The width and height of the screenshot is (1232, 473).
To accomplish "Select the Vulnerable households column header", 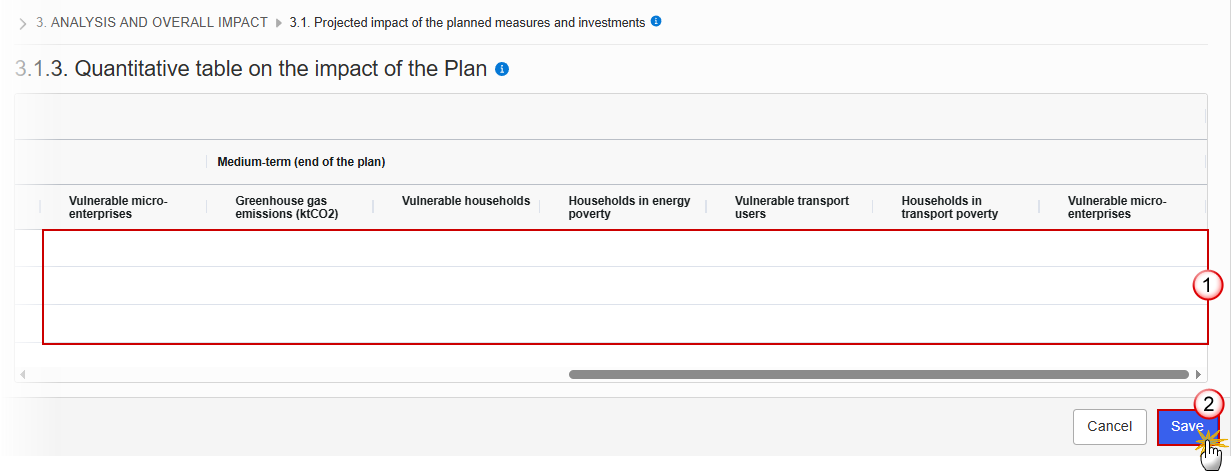I will coord(466,201).
